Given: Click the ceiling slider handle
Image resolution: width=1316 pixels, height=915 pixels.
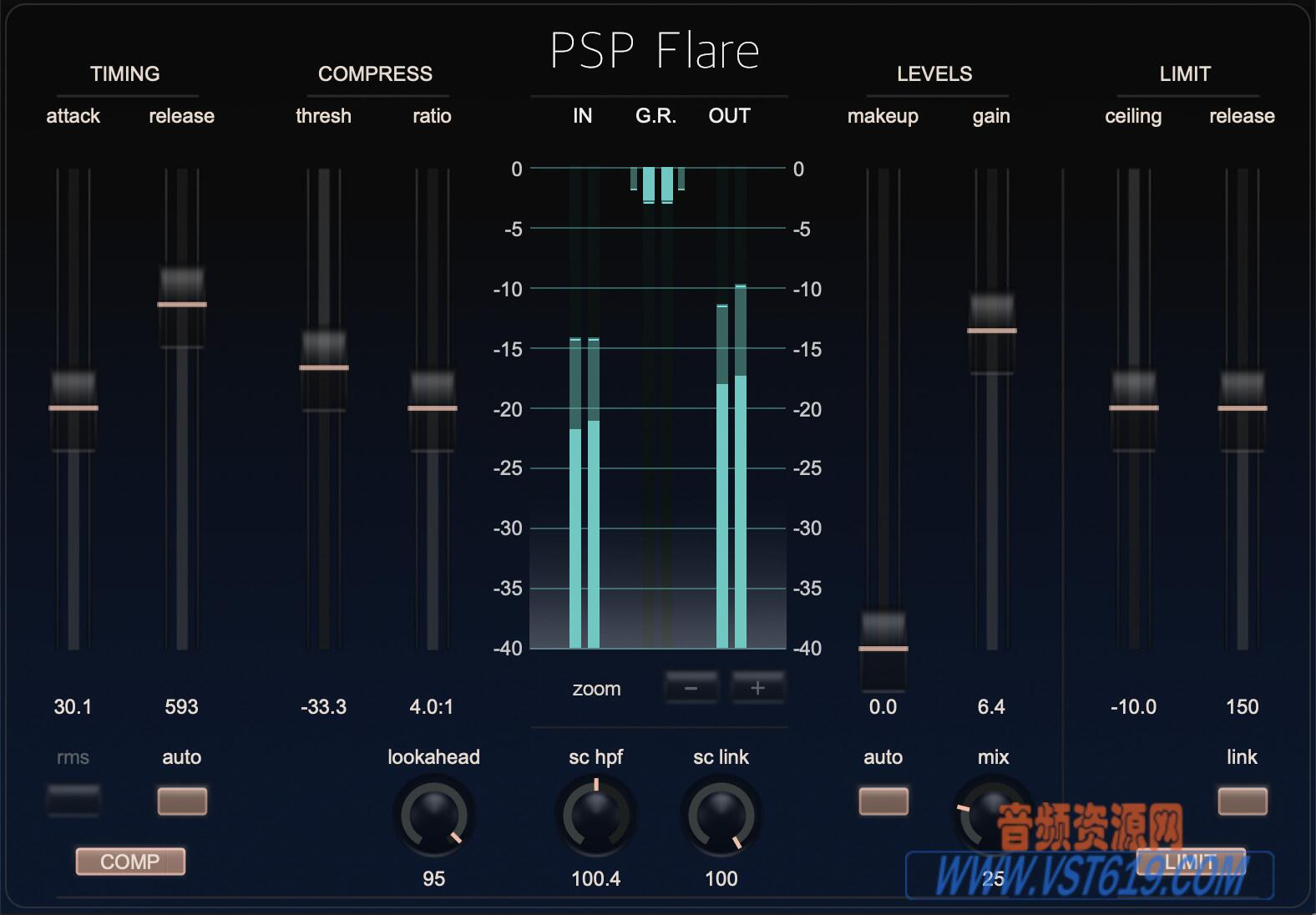Looking at the screenshot, I should pos(1134,409).
